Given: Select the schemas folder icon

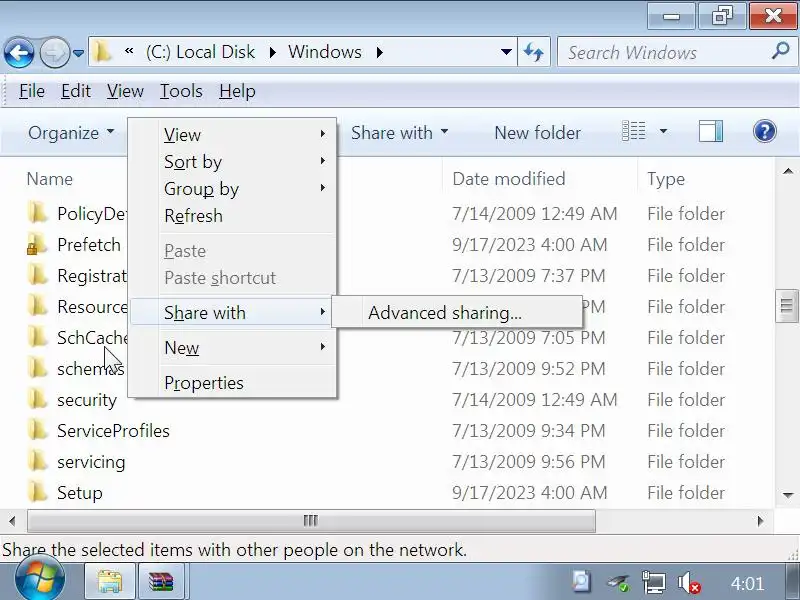Looking at the screenshot, I should (x=37, y=368).
